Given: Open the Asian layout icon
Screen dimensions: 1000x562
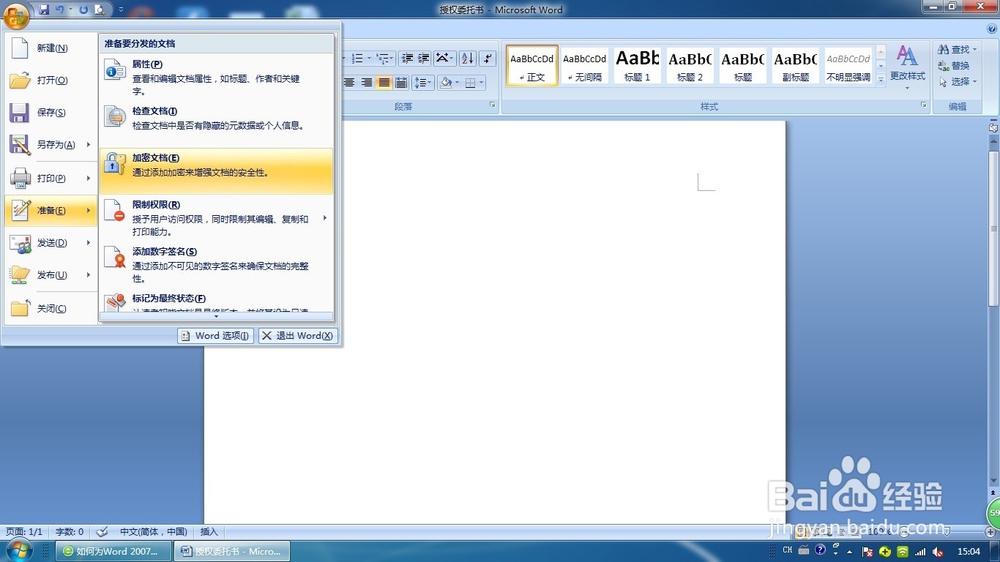Looking at the screenshot, I should click(444, 59).
